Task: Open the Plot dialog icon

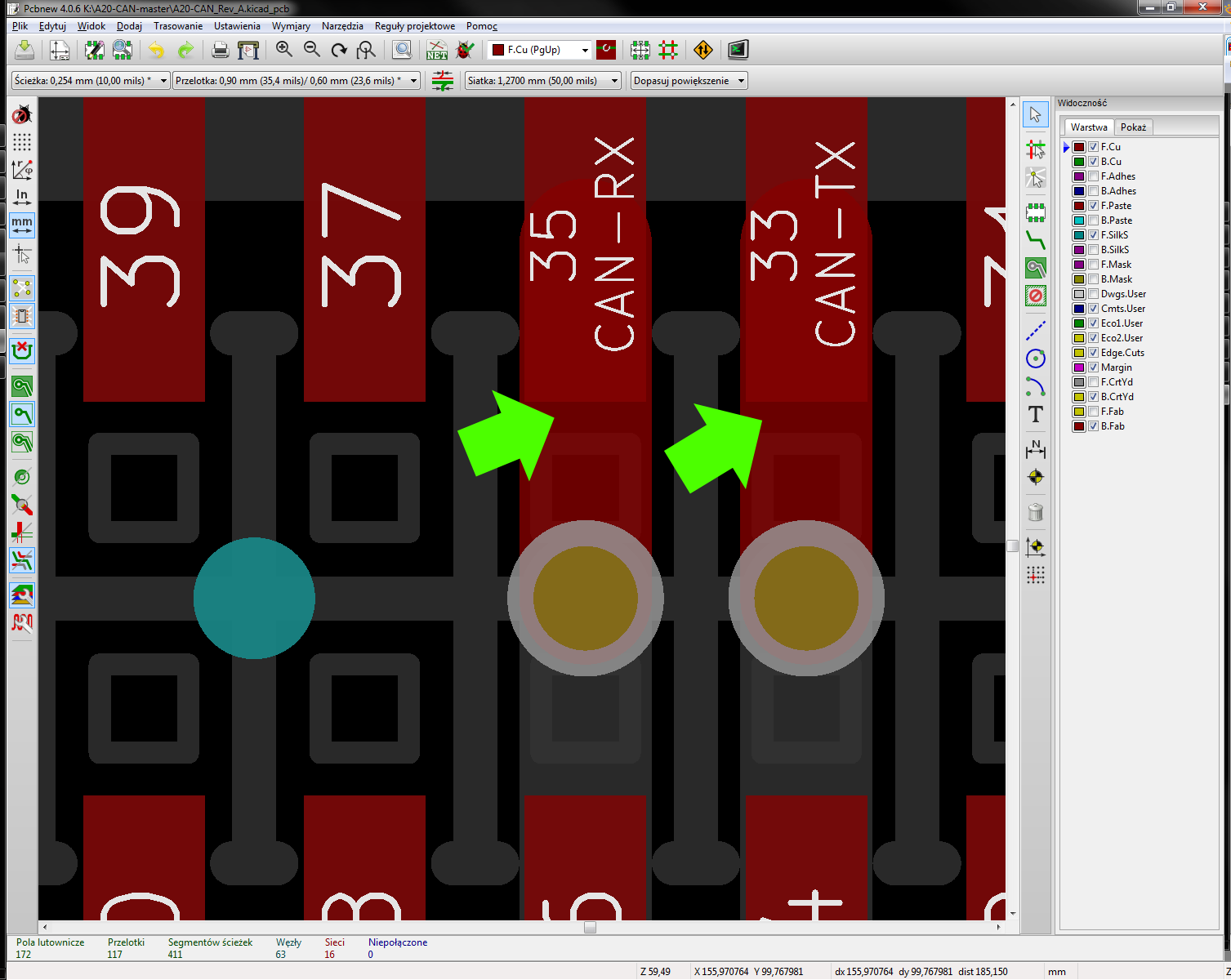Action: pos(248,50)
